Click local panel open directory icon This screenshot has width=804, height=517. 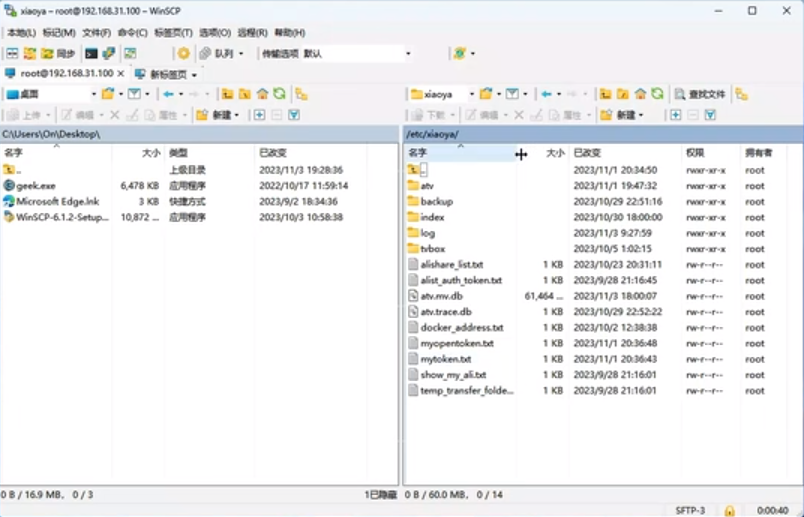(108, 94)
